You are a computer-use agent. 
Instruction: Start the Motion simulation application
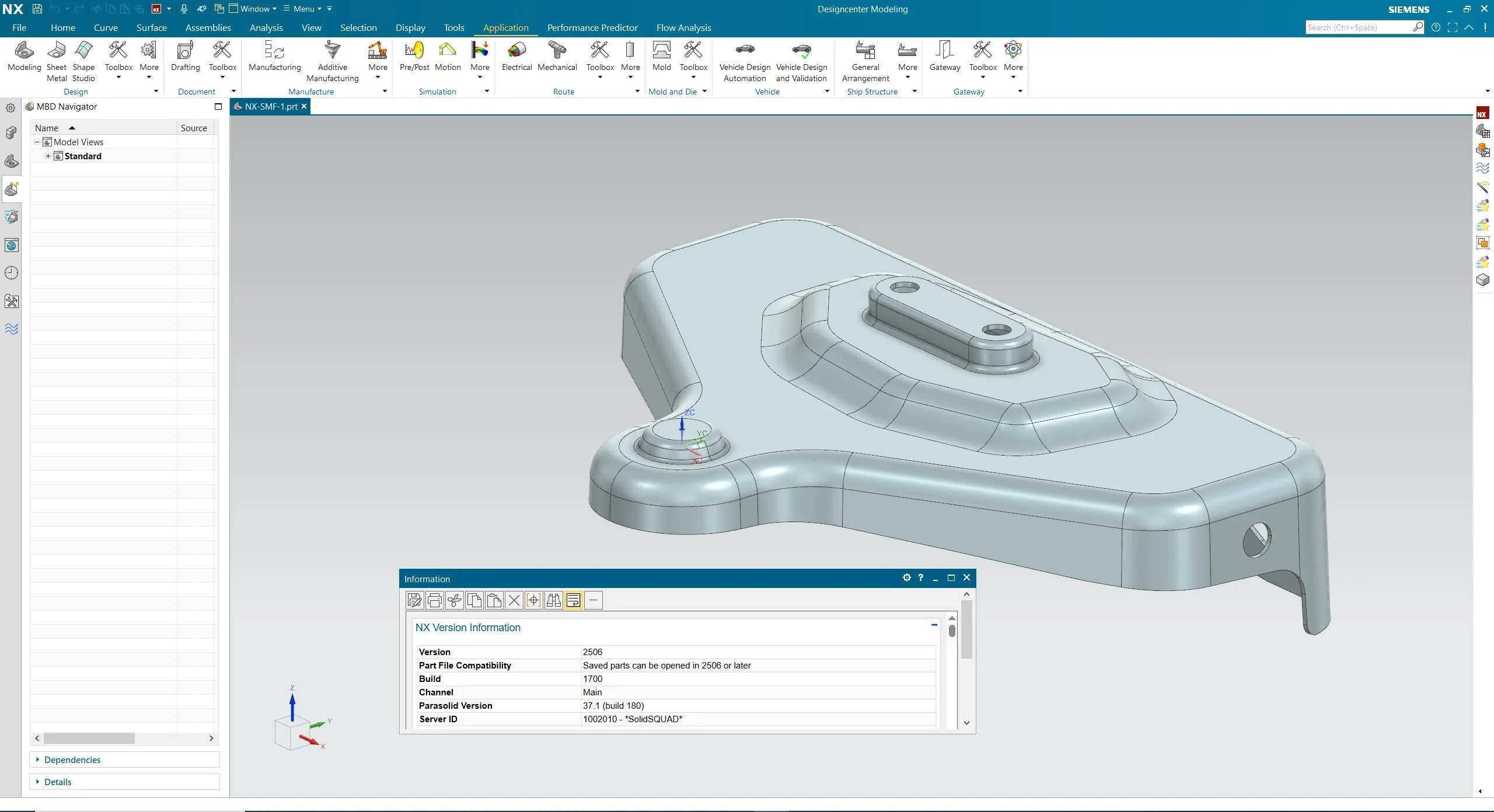point(448,57)
